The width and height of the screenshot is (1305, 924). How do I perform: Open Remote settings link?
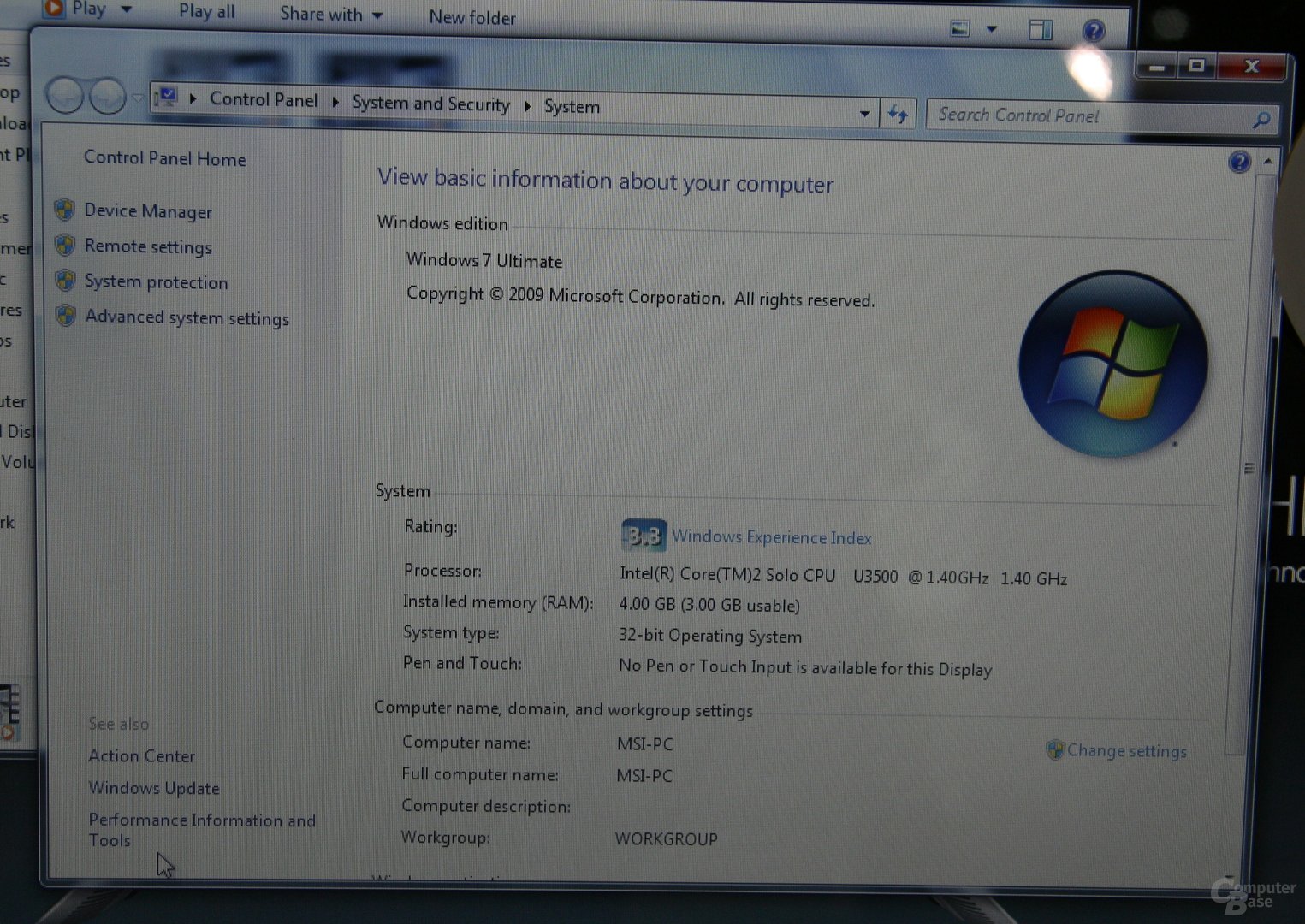148,247
